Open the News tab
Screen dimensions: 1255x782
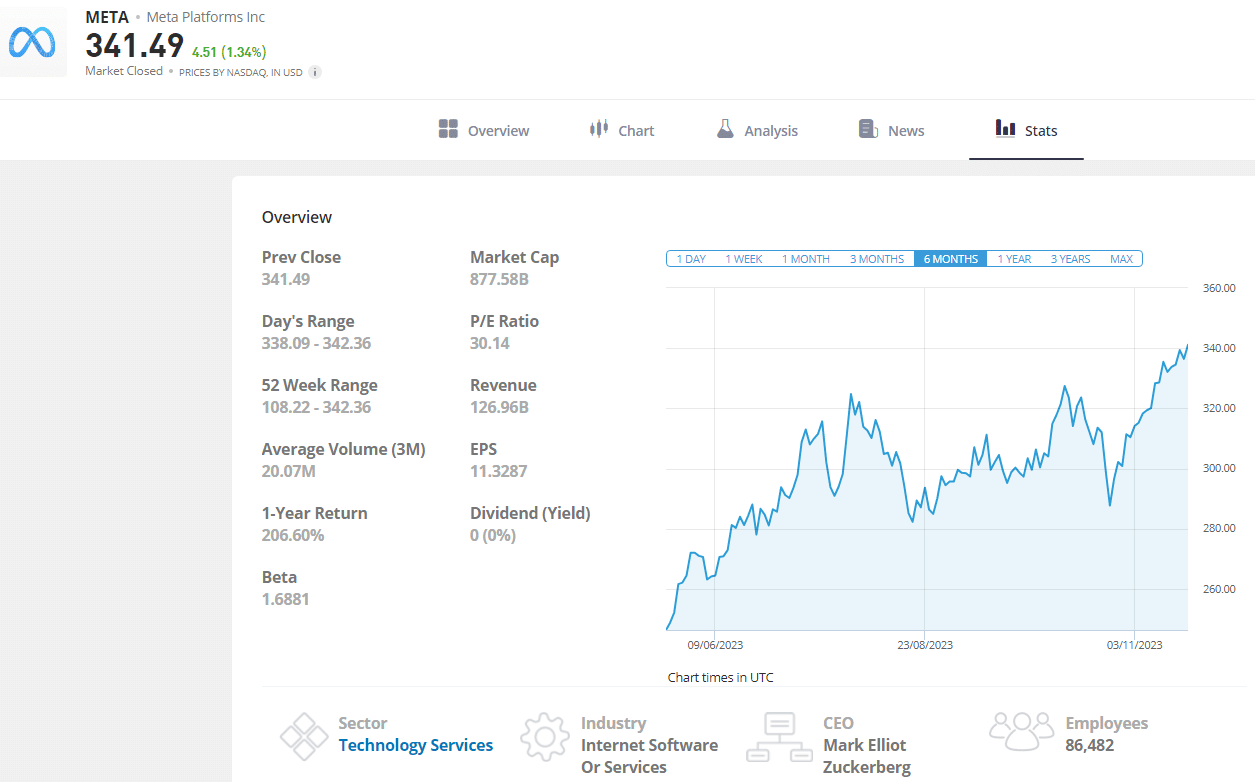892,130
